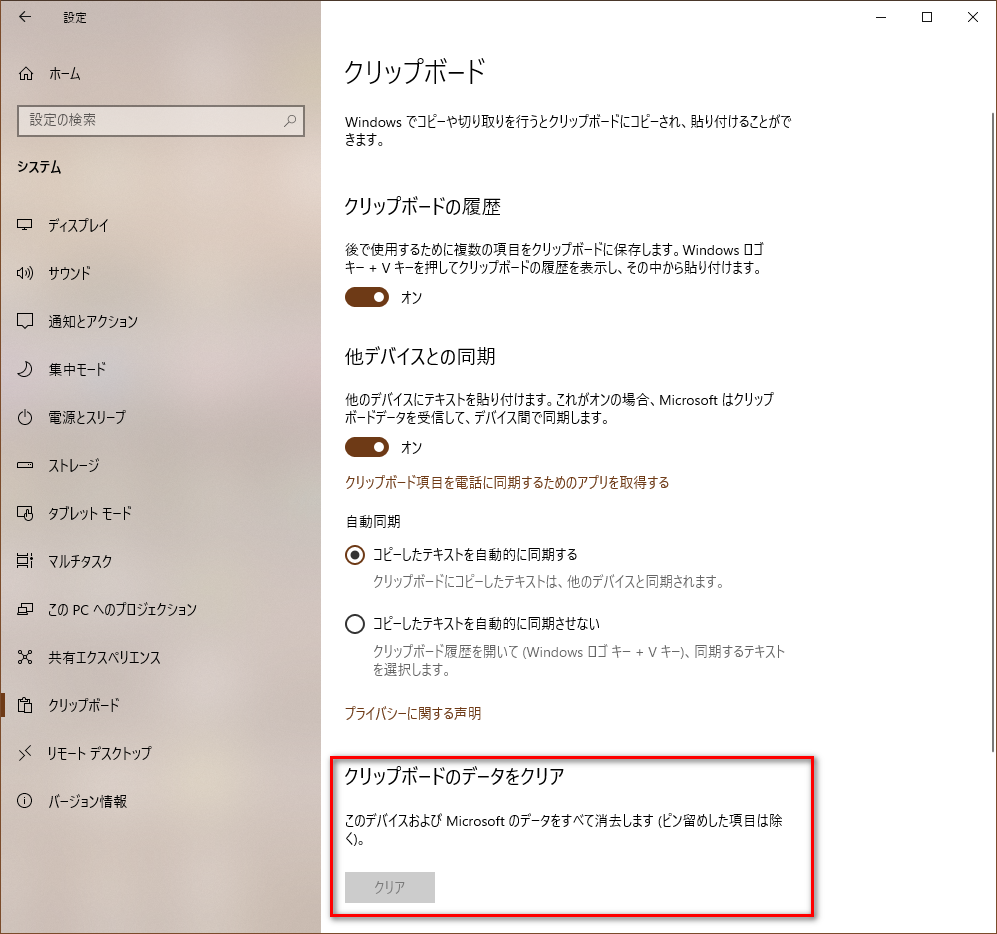Click the 電源とスリープ power icon
The width and height of the screenshot is (997, 934).
(x=26, y=417)
